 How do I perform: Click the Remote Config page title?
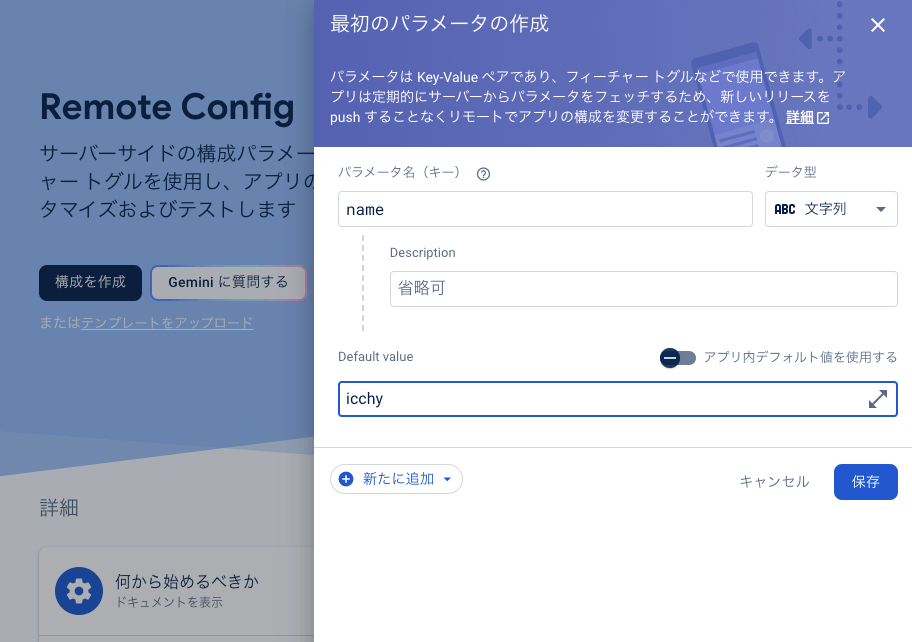167,108
